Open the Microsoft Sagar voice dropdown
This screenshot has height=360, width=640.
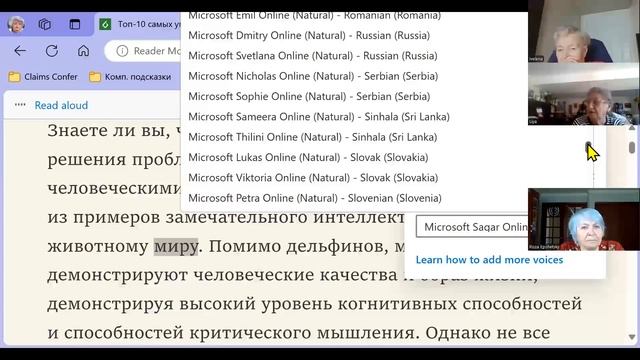pyautogui.click(x=472, y=227)
